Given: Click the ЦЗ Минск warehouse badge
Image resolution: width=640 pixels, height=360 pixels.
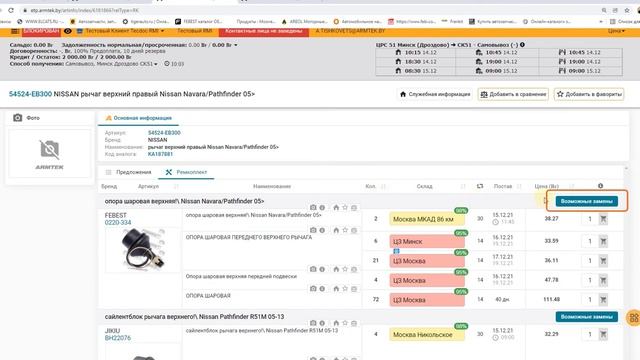Looking at the screenshot, I should click(427, 242).
